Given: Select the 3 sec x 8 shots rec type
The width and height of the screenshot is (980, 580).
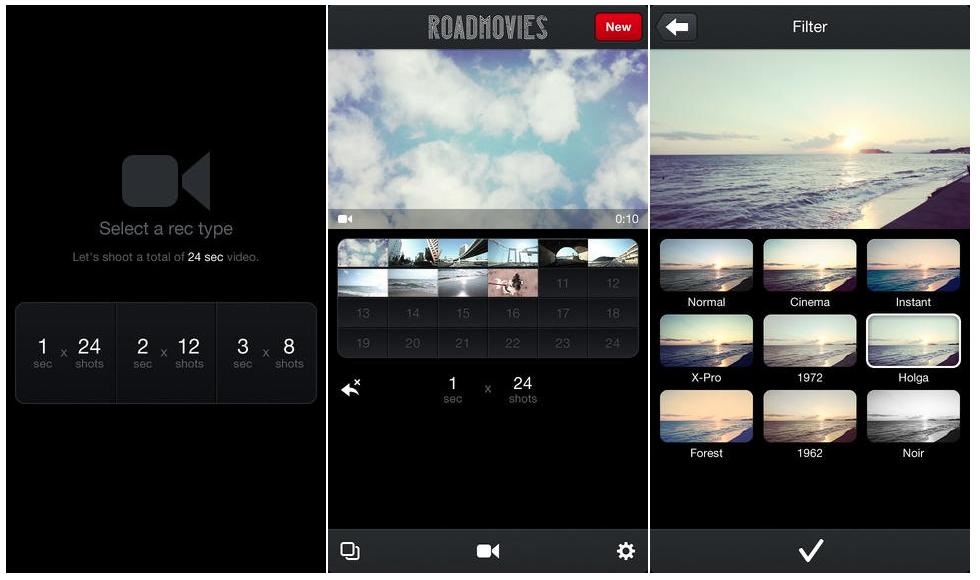Looking at the screenshot, I should point(266,352).
